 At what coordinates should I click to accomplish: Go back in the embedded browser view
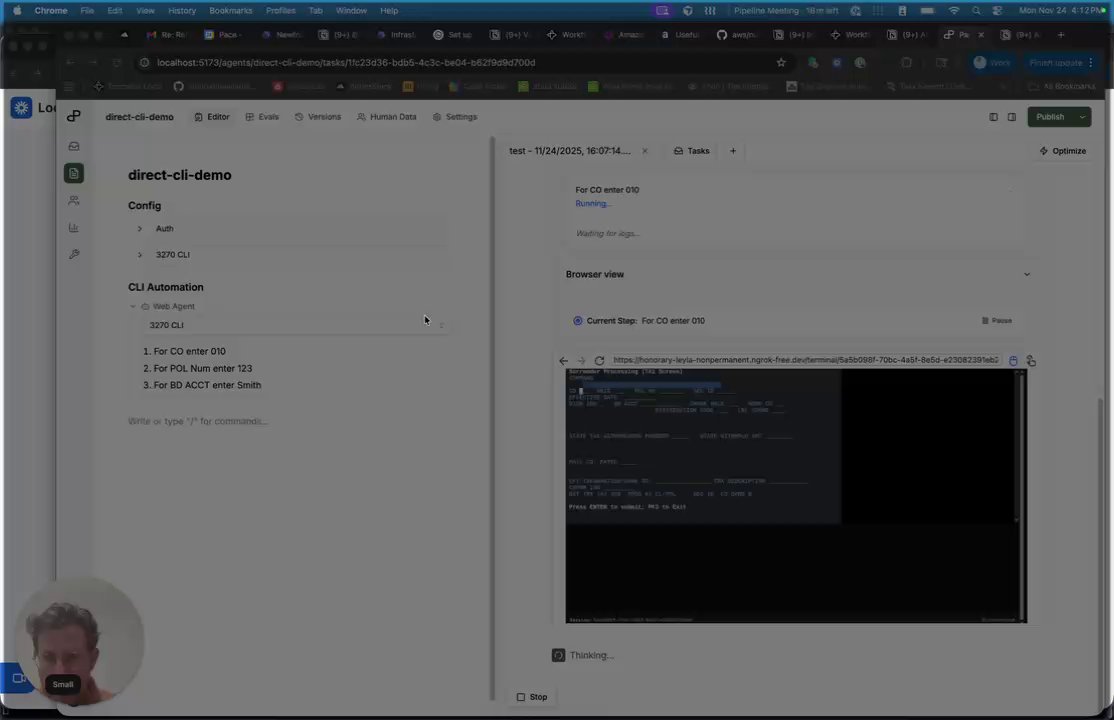tap(563, 360)
